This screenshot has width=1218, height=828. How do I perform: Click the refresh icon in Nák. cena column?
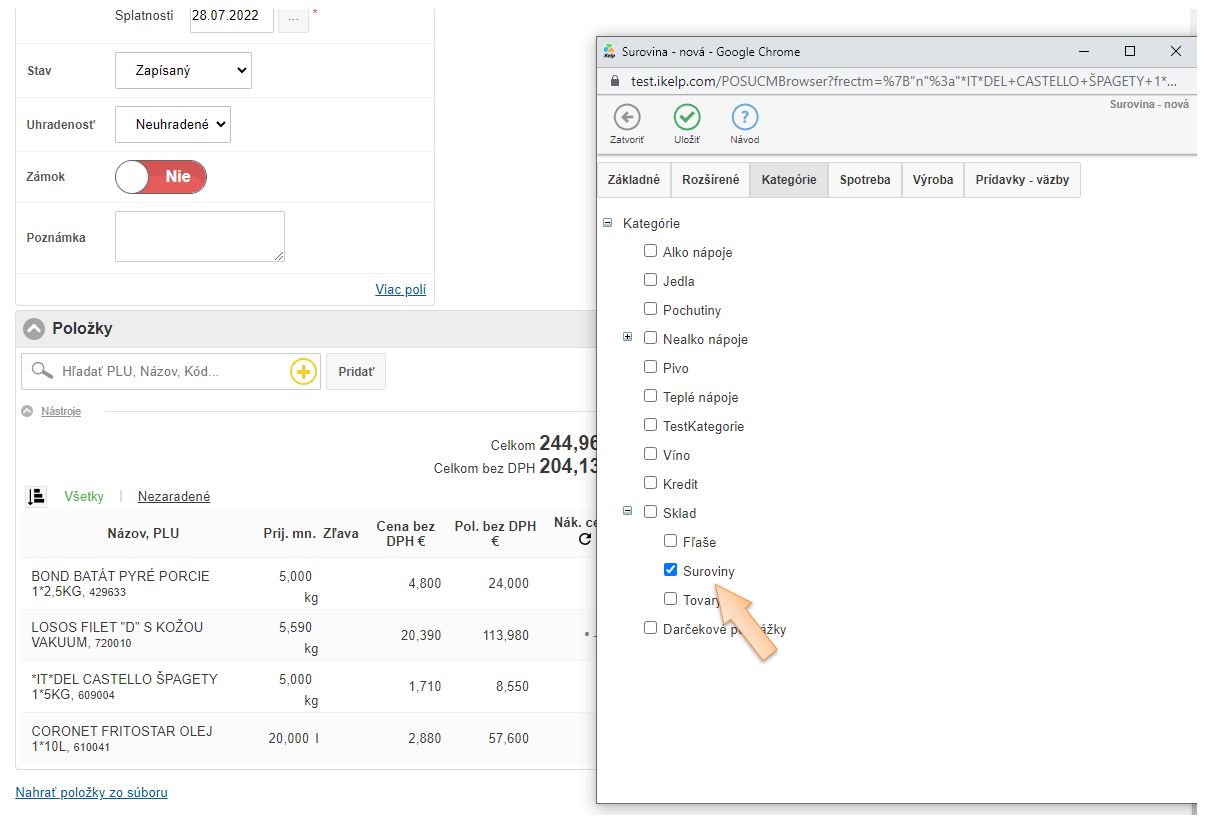coord(584,540)
